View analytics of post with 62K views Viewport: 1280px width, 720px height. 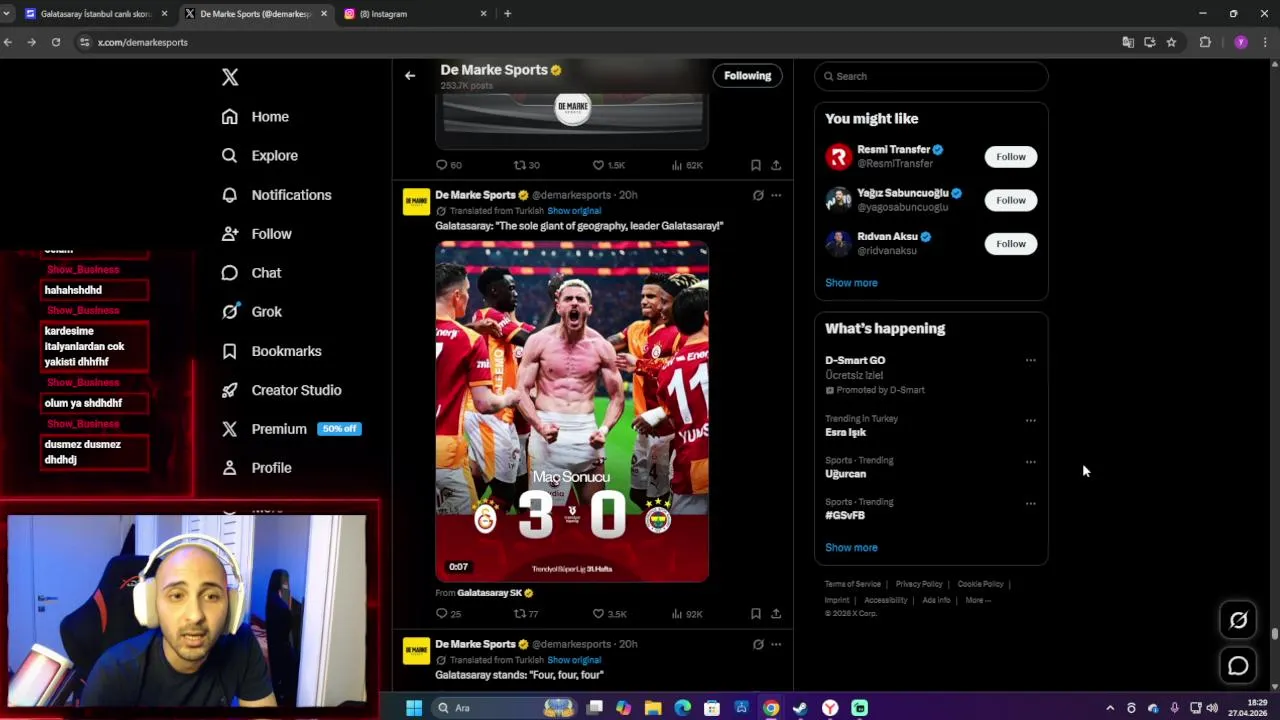[688, 165]
